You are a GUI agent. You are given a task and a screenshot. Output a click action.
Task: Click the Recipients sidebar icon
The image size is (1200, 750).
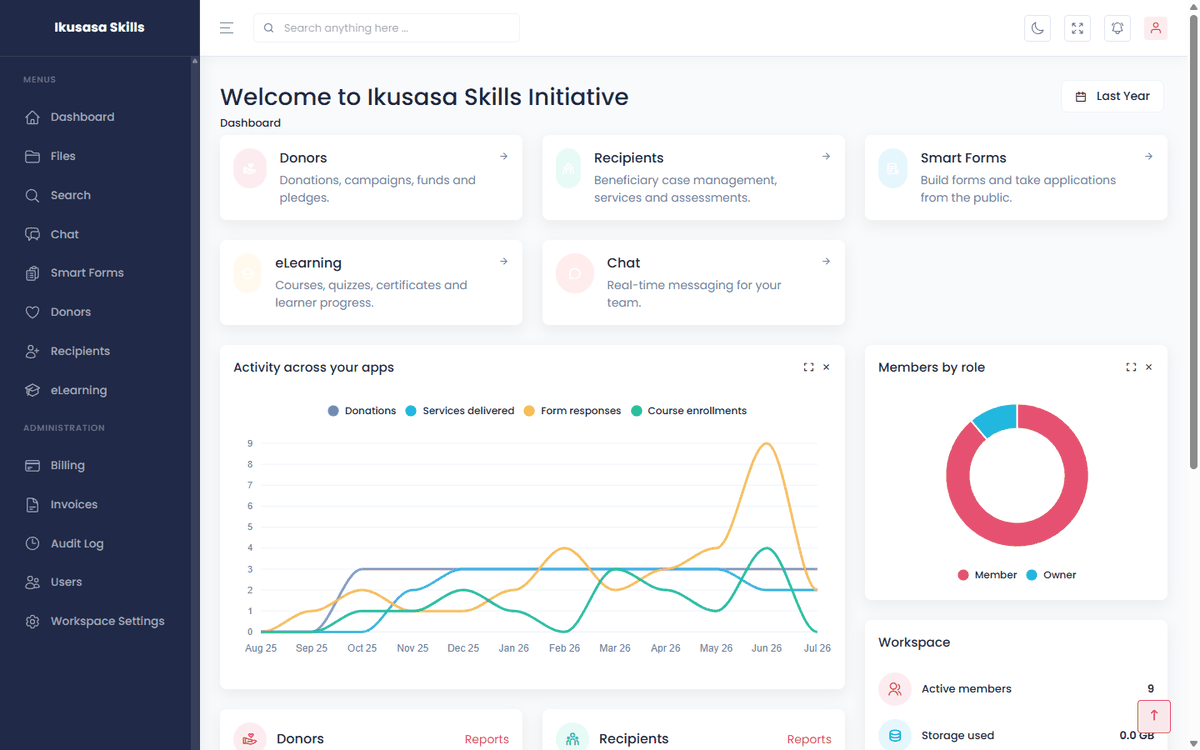click(32, 351)
